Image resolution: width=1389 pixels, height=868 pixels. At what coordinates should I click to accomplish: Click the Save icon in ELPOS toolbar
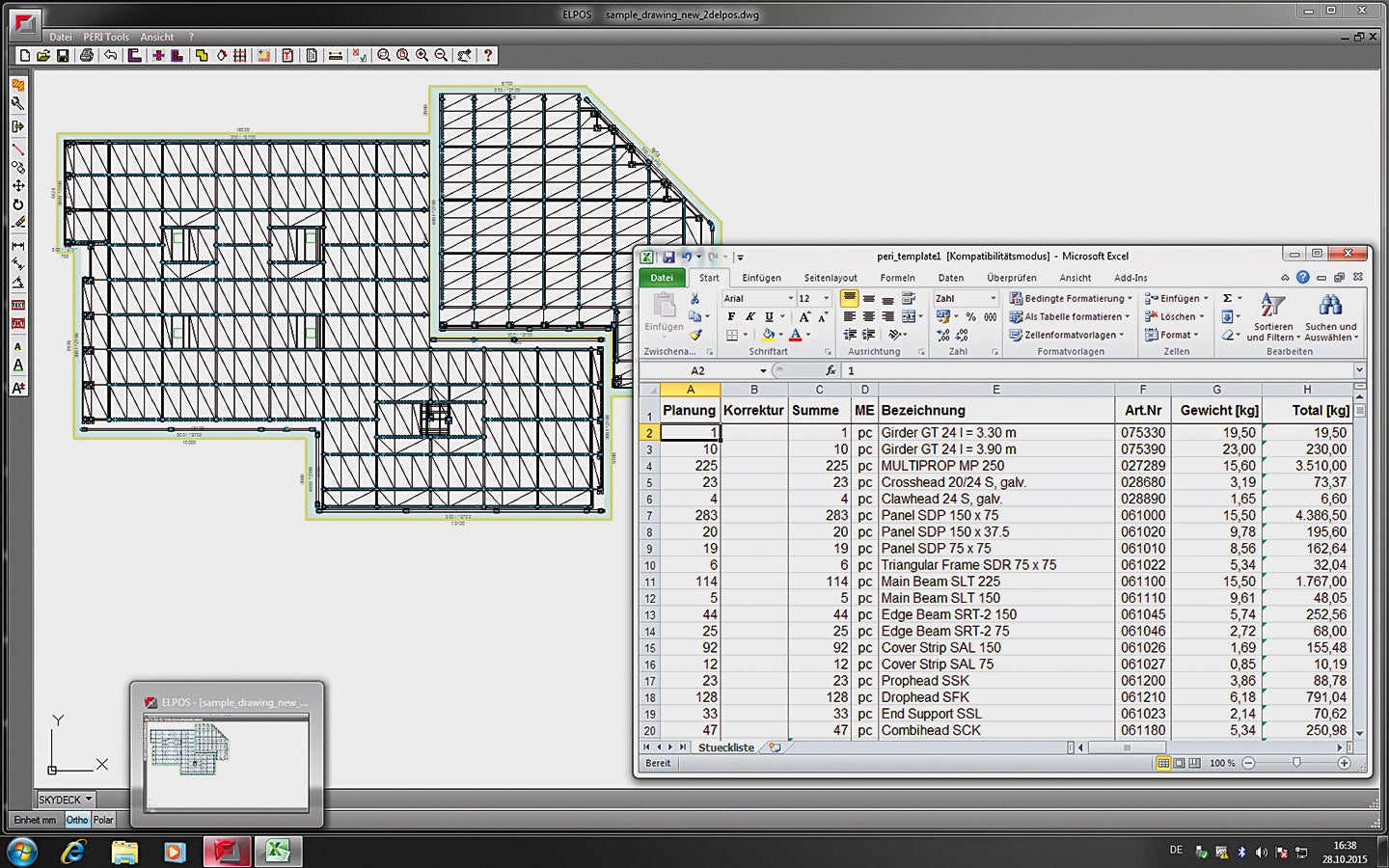click(x=63, y=56)
